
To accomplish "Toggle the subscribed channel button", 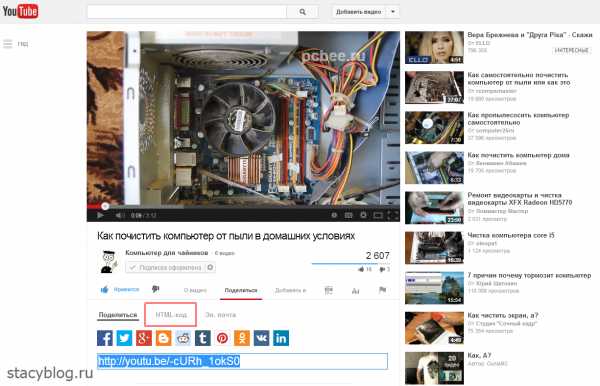I will pyautogui.click(x=166, y=267).
